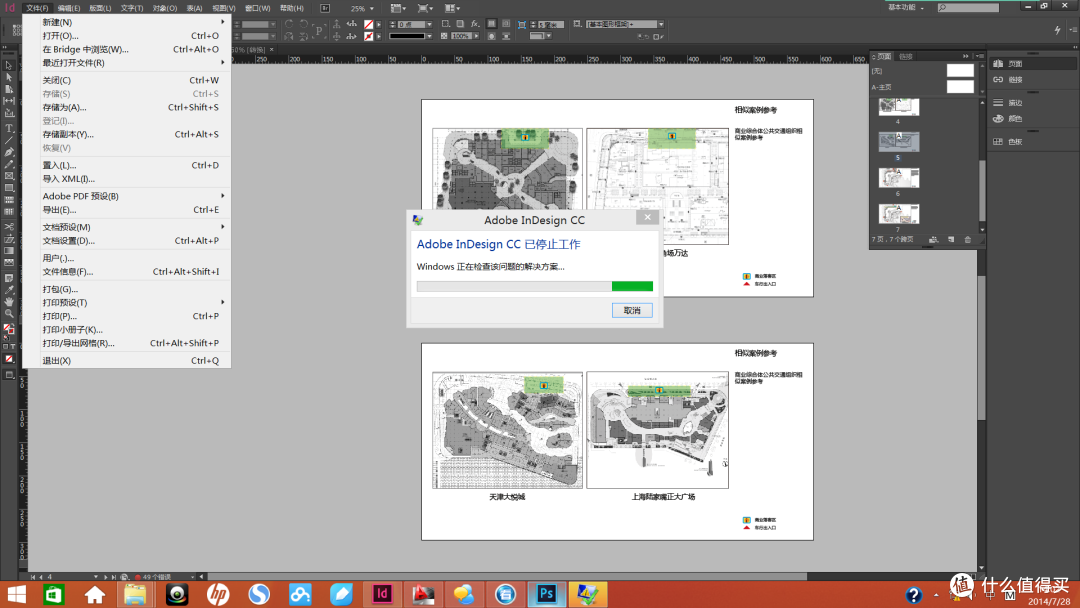Select page 4 thumbnail in Pages panel
1080x608 pixels.
[899, 107]
